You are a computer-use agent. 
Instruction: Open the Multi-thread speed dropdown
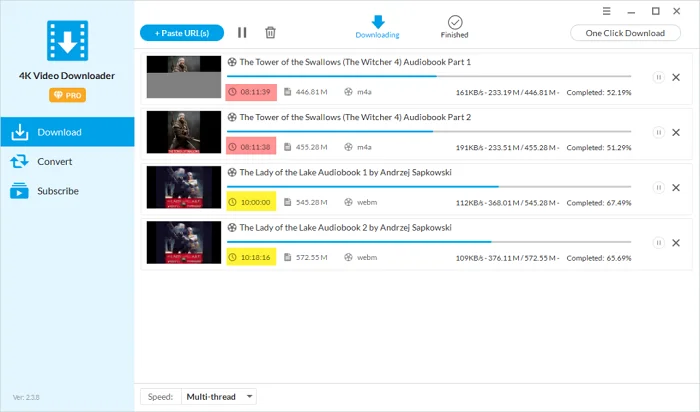(x=219, y=396)
